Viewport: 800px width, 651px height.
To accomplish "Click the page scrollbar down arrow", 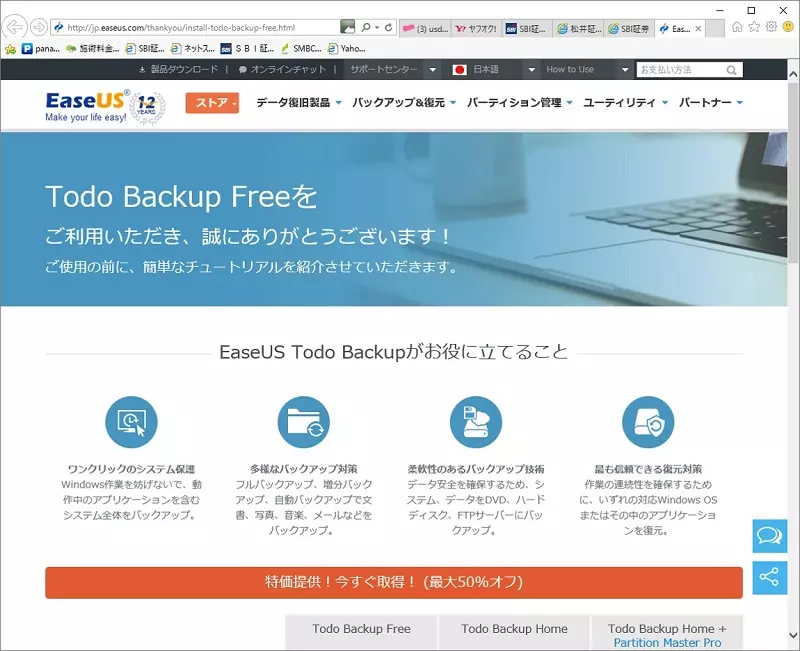I will [793, 635].
